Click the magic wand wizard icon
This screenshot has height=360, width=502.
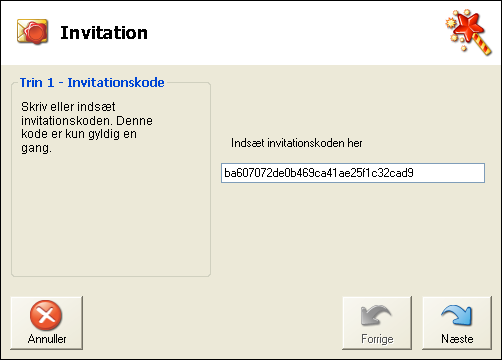[x=468, y=32]
